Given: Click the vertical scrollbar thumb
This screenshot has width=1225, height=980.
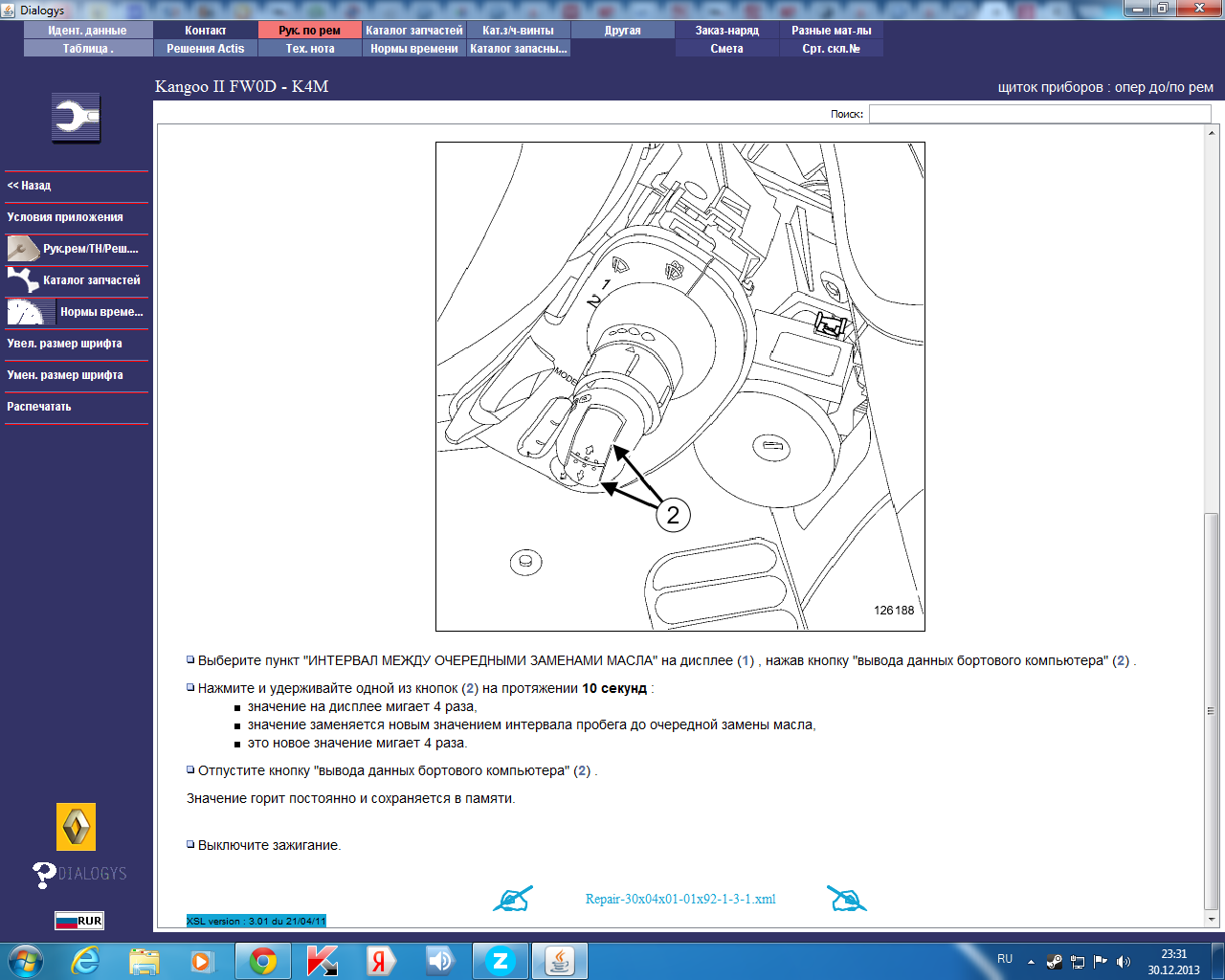Looking at the screenshot, I should coord(1212,710).
